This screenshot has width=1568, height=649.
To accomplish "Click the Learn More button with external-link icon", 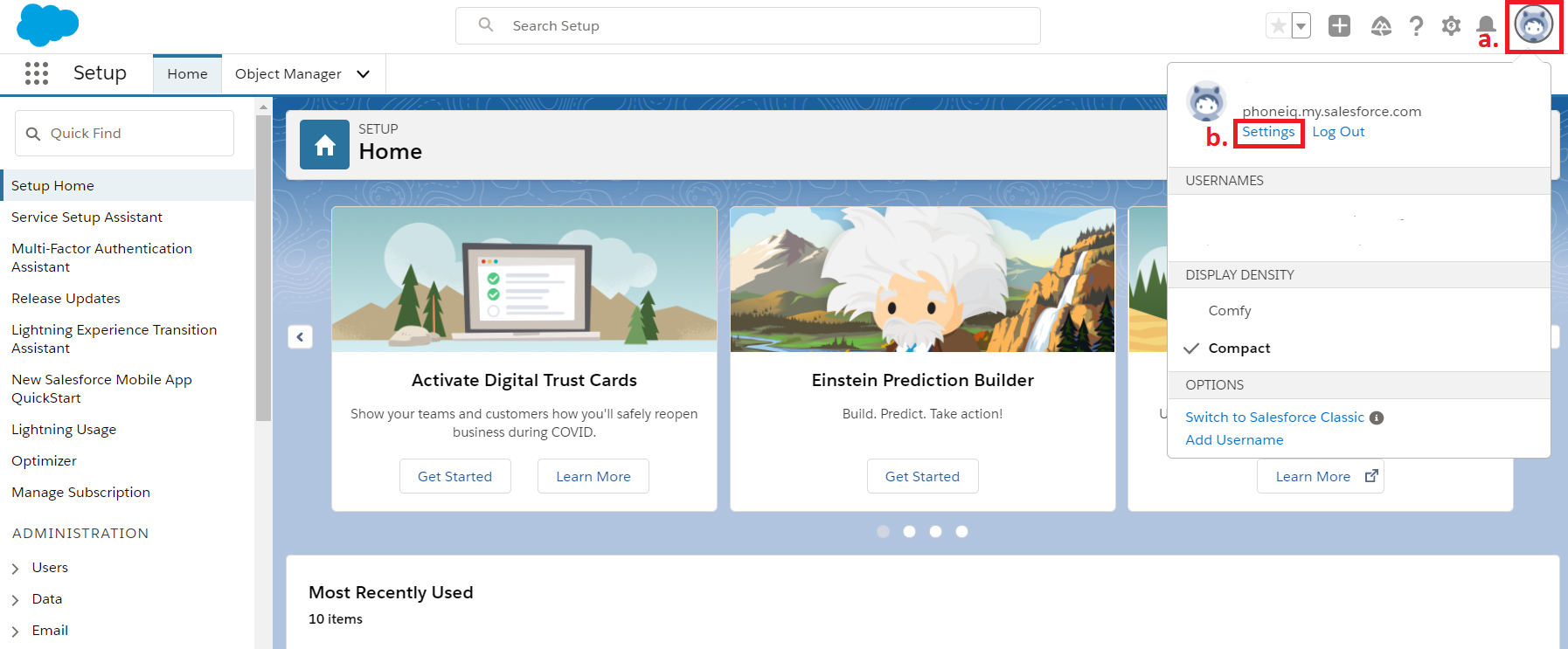I will (x=1321, y=476).
